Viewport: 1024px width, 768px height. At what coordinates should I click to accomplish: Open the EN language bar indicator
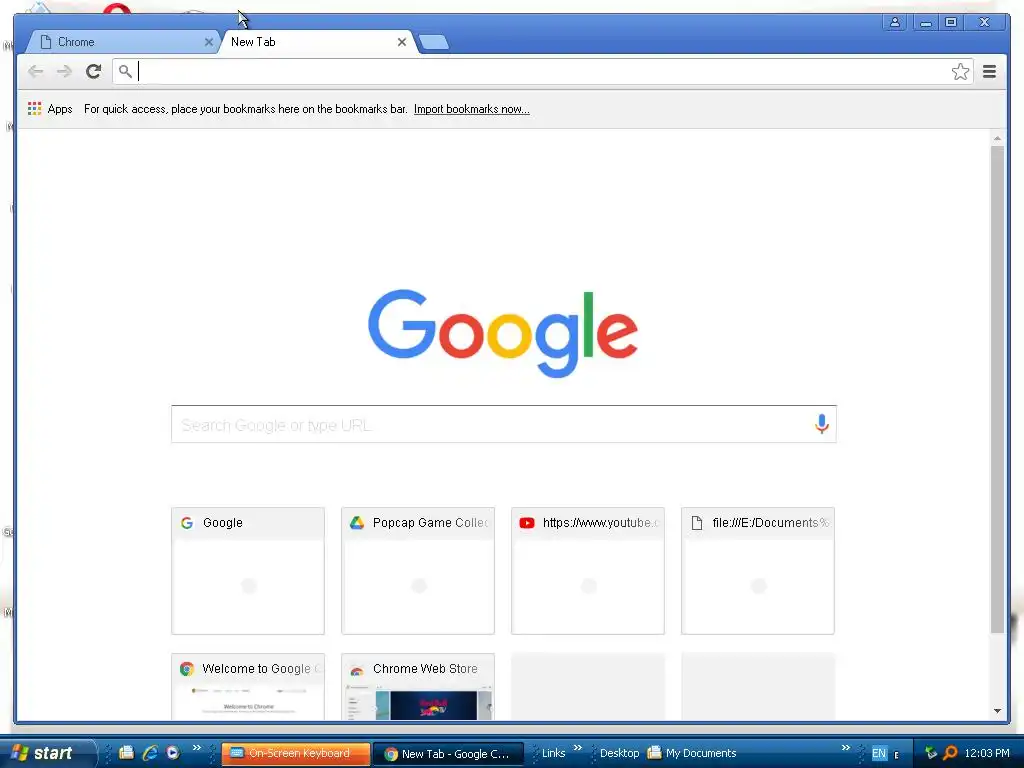[879, 754]
